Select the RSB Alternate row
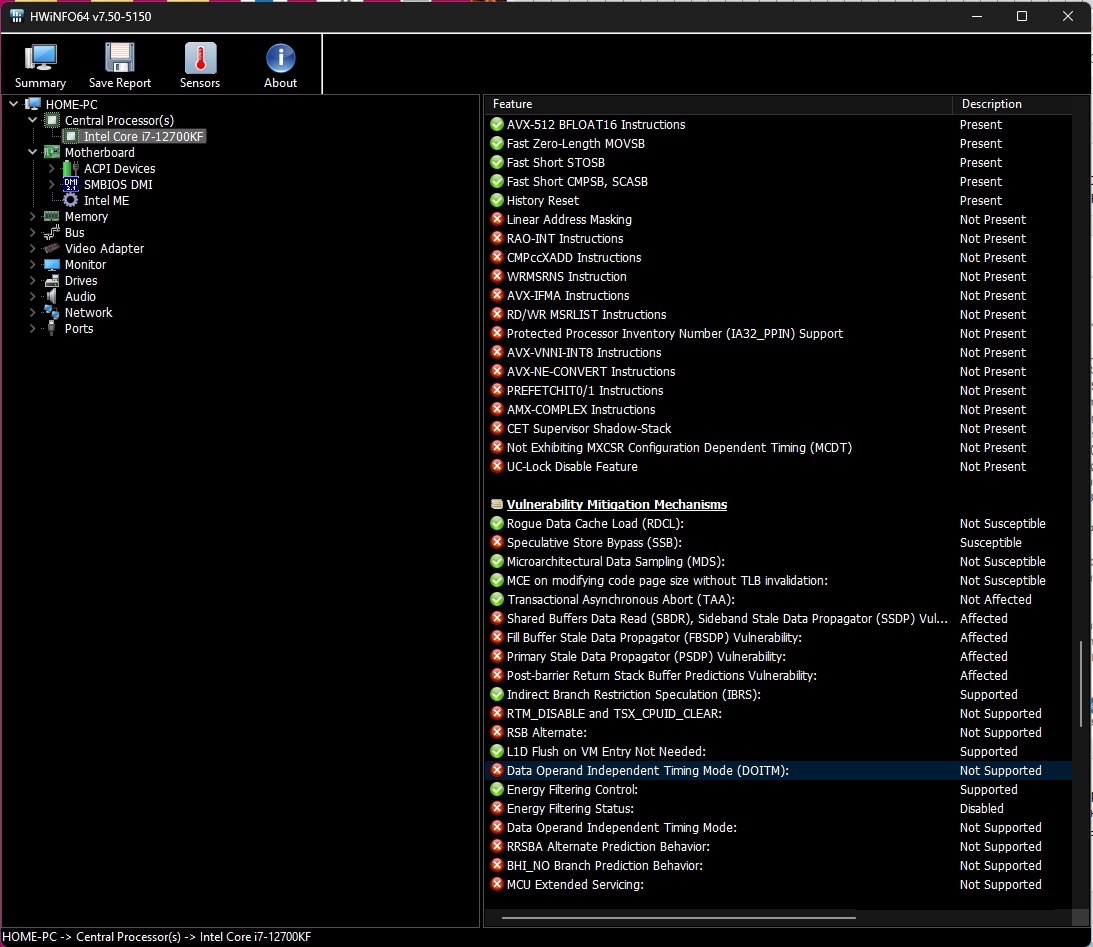 [x=779, y=732]
